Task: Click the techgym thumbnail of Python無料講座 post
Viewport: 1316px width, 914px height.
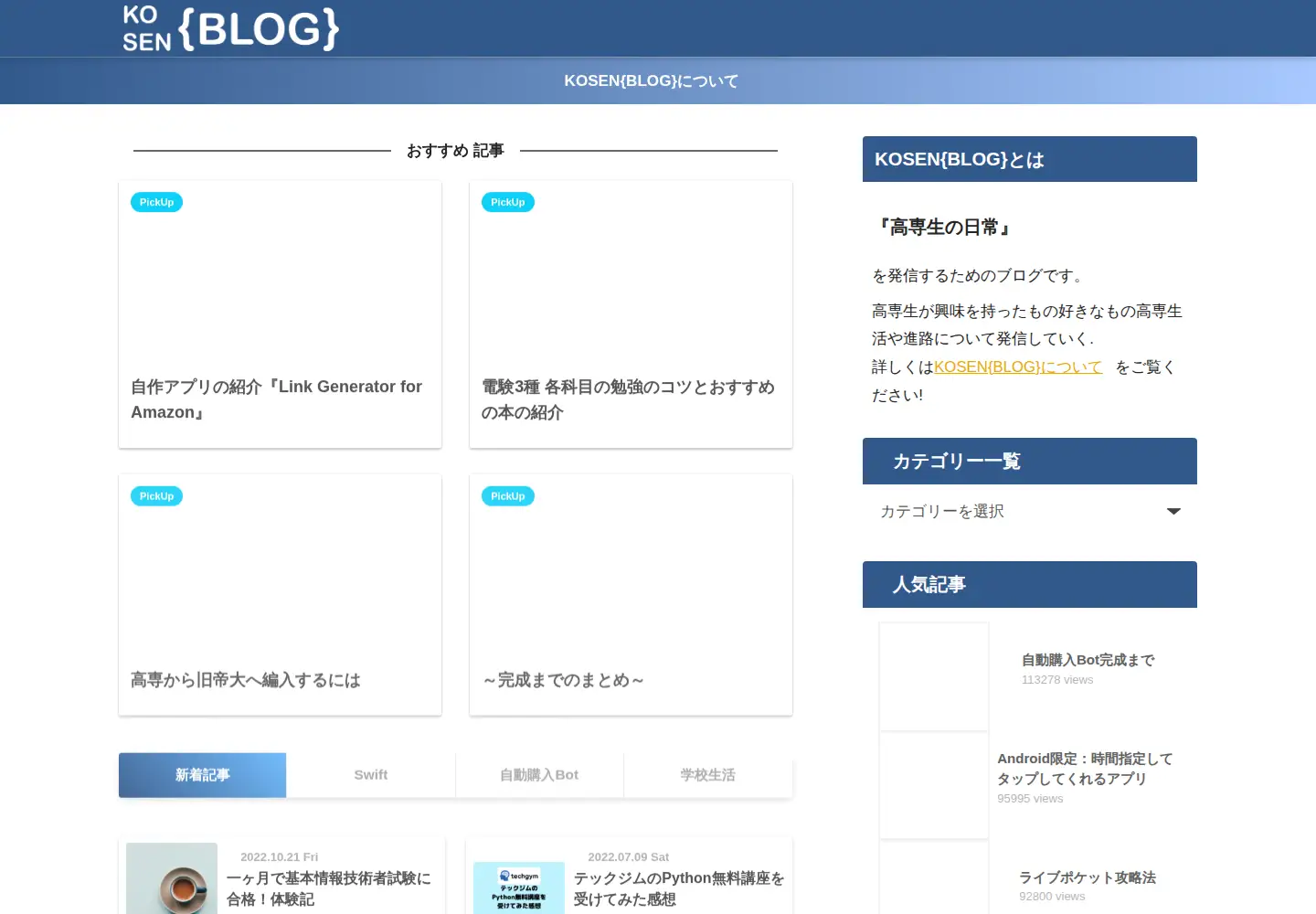Action: pos(519,887)
